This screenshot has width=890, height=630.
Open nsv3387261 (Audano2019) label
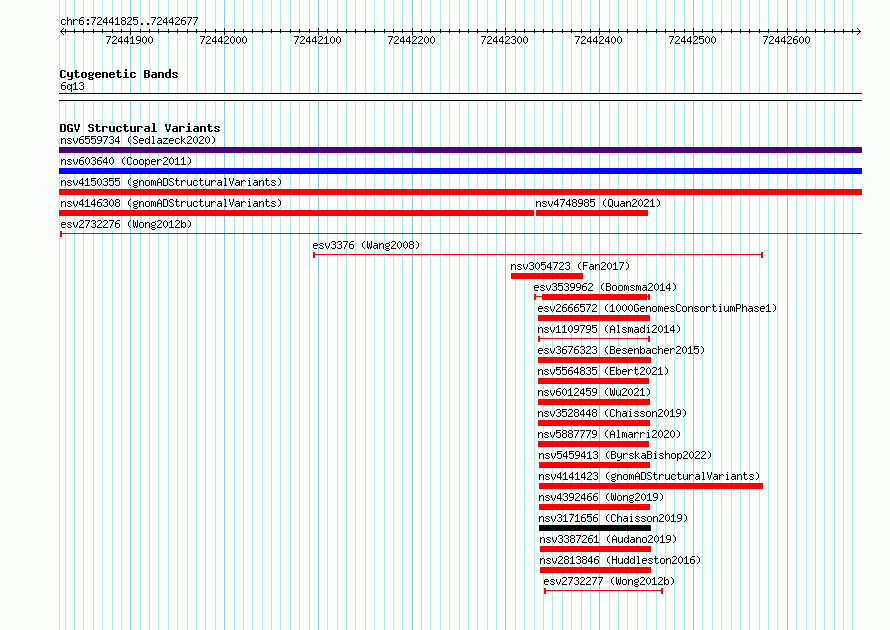[608, 539]
